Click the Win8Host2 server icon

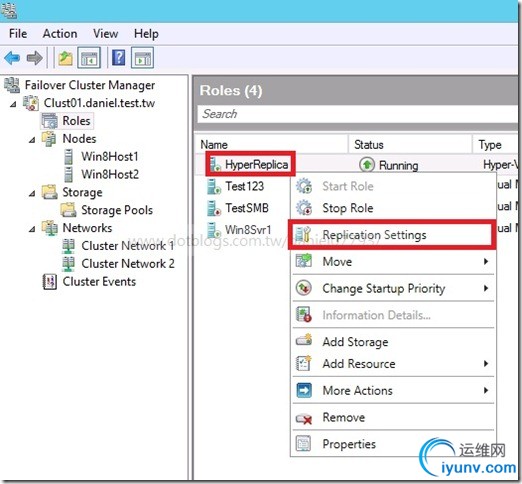coord(68,174)
